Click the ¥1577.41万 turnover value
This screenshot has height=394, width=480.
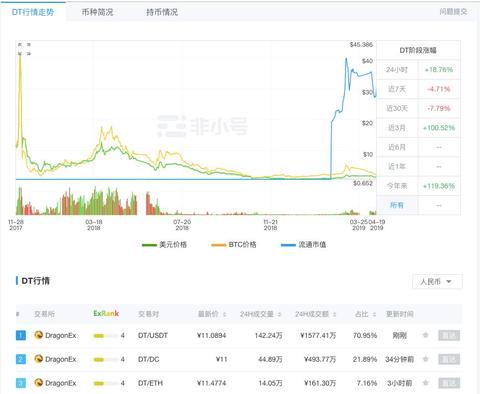click(318, 335)
